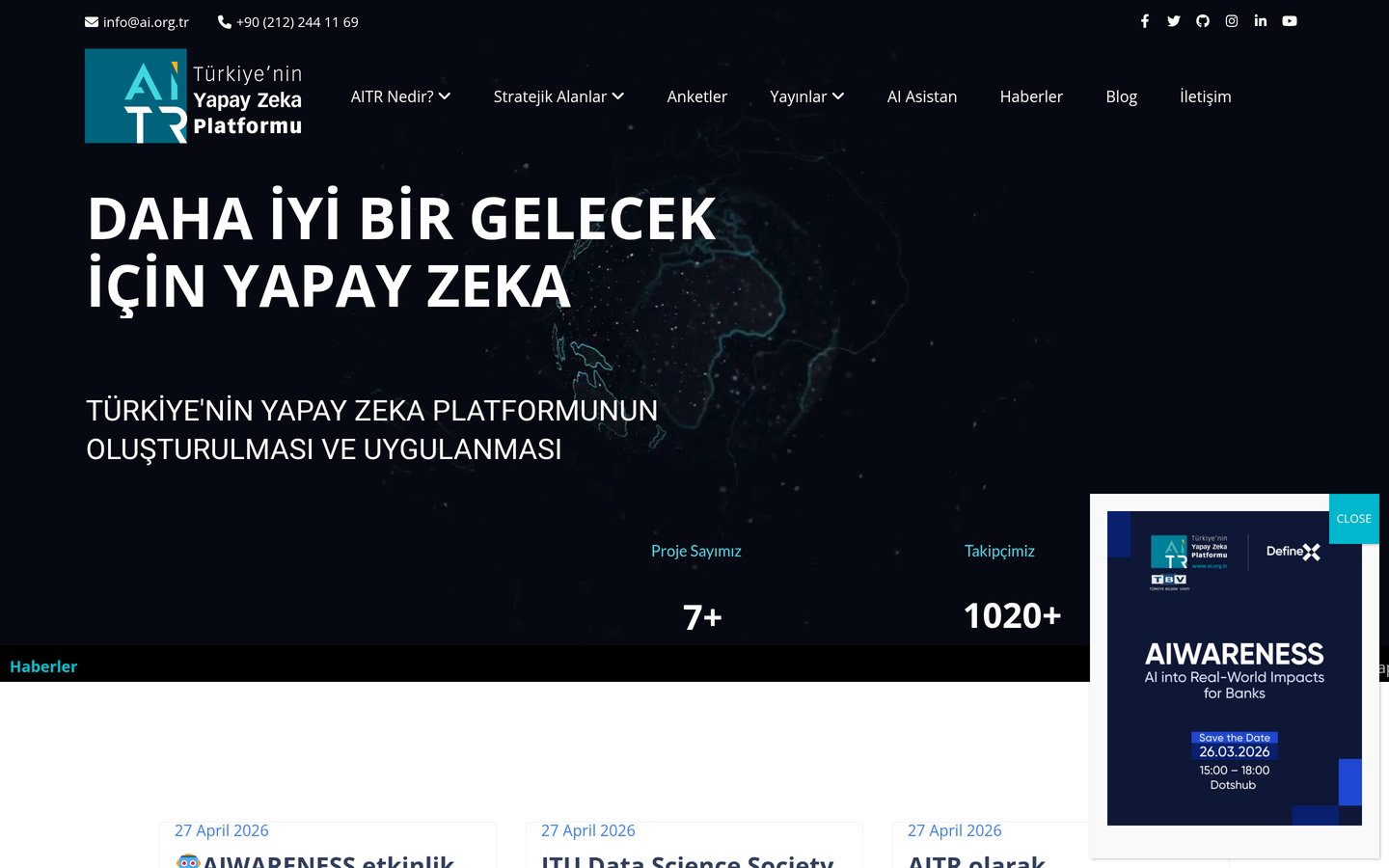Click the info@ai.org.tr email link

pyautogui.click(x=146, y=22)
